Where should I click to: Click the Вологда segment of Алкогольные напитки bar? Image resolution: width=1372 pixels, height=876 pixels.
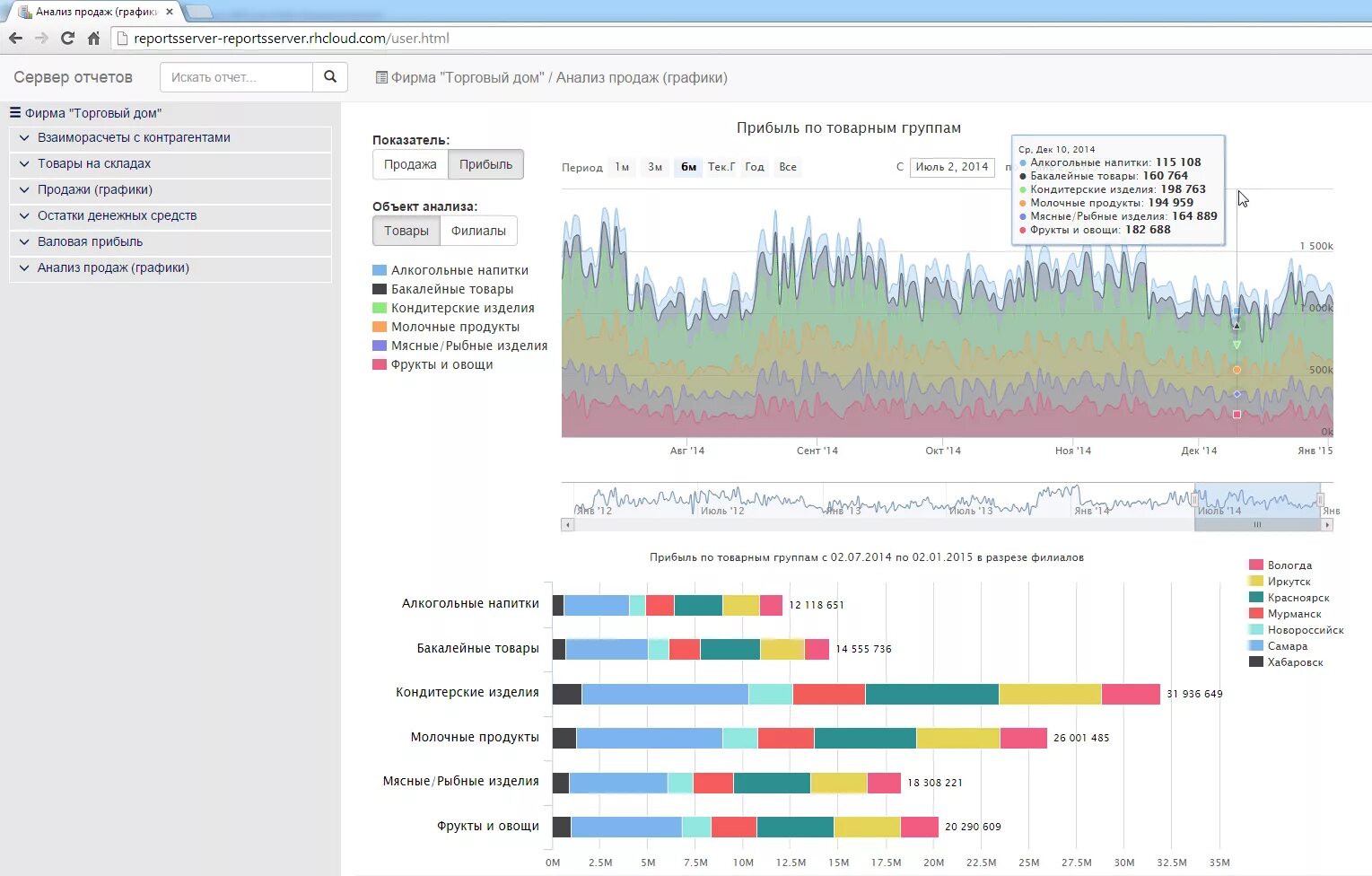point(771,605)
